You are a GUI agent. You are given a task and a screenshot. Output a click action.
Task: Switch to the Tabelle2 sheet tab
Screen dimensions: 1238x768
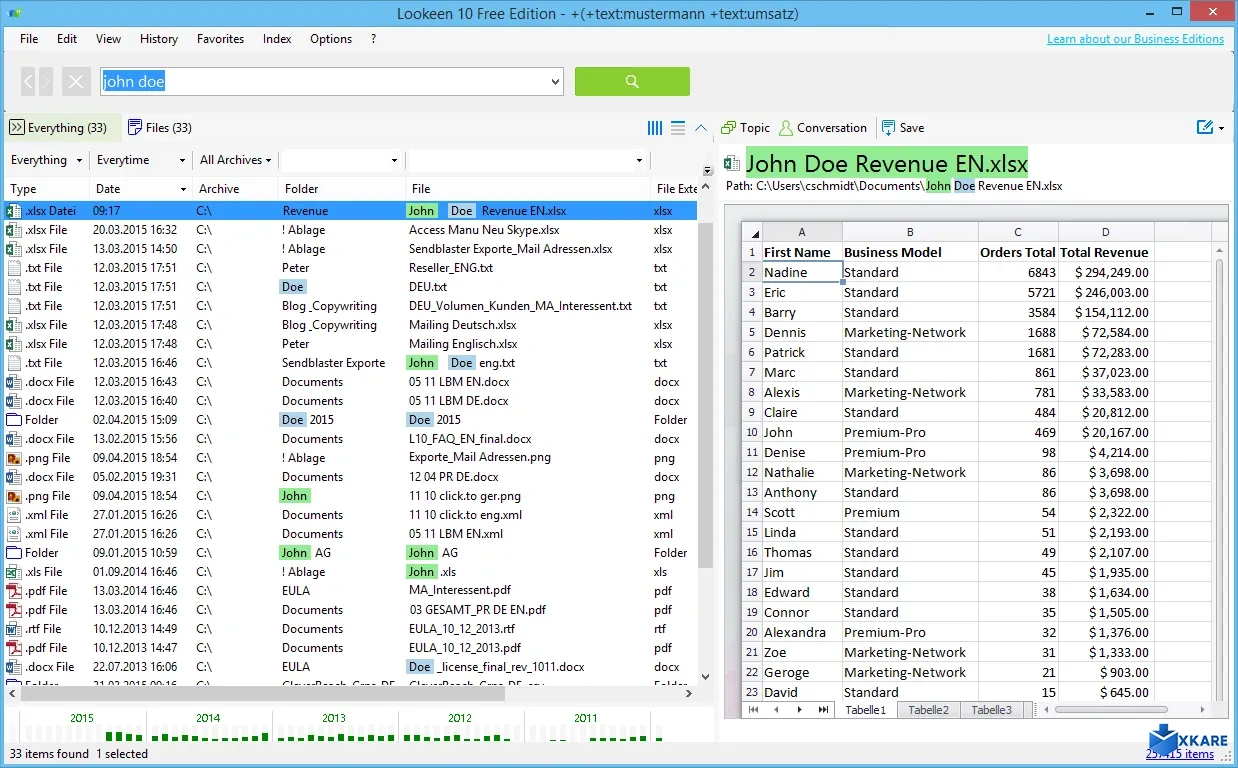pyautogui.click(x=928, y=710)
